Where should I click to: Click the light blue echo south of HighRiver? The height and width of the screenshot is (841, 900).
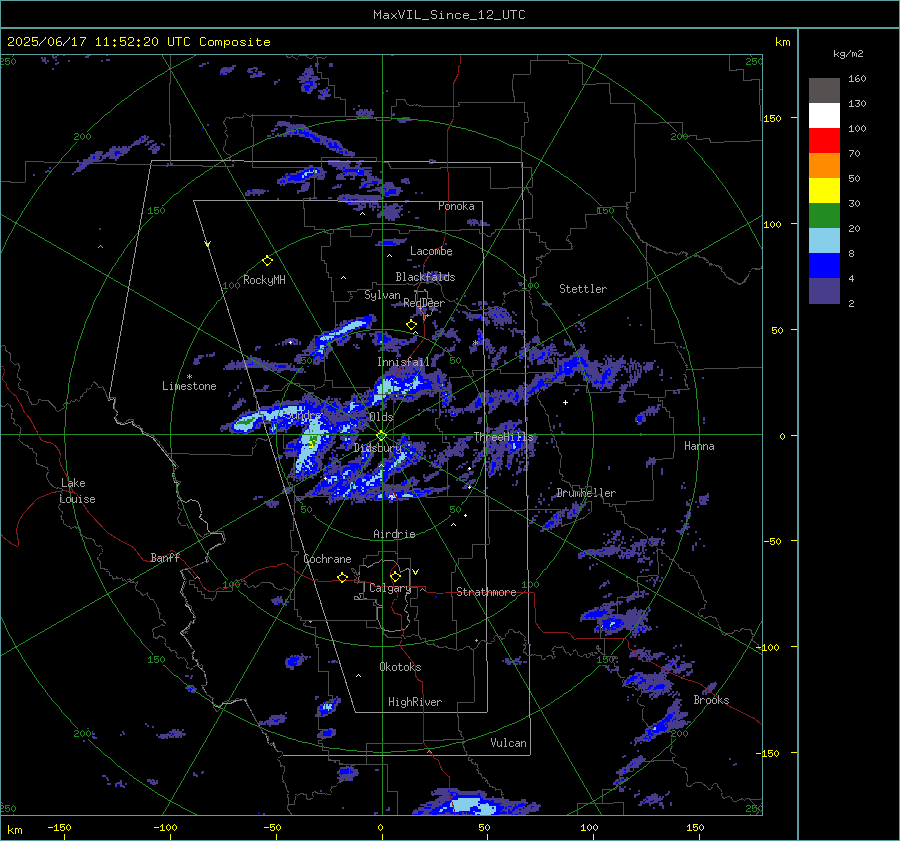point(474,805)
